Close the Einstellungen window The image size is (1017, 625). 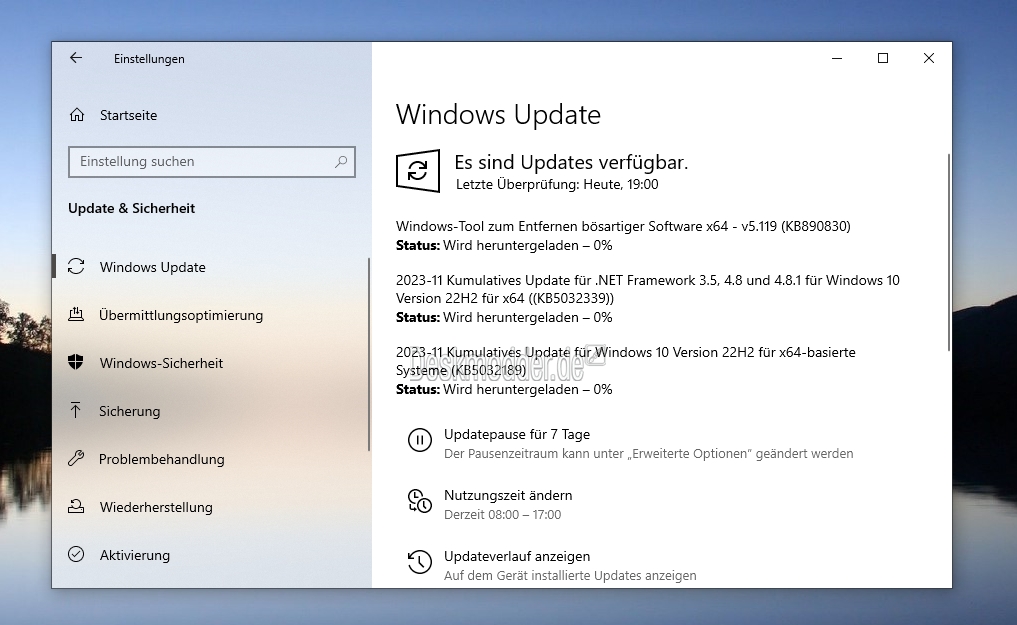pyautogui.click(x=929, y=58)
